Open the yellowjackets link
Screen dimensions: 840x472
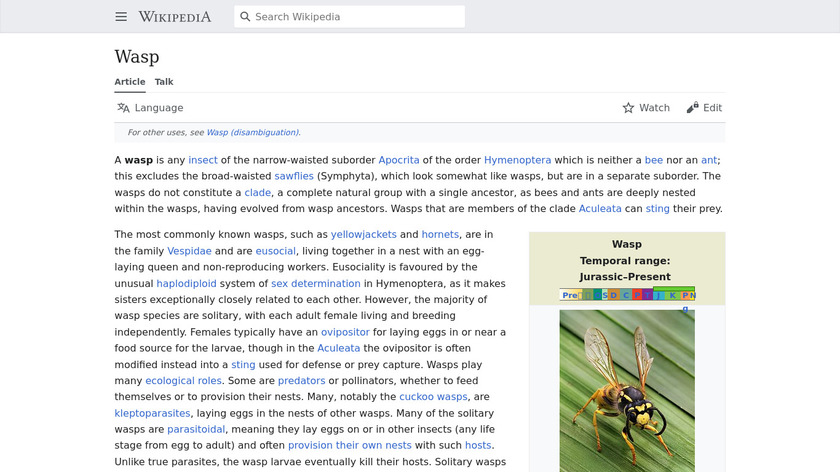363,235
